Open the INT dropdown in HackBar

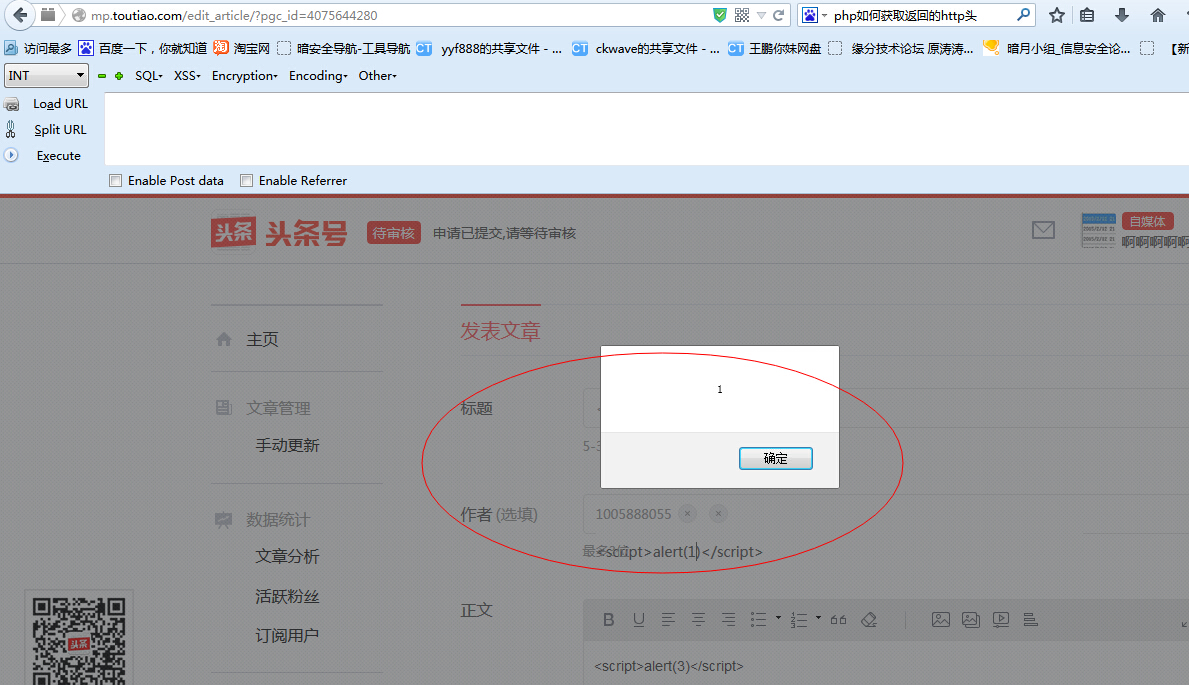46,75
